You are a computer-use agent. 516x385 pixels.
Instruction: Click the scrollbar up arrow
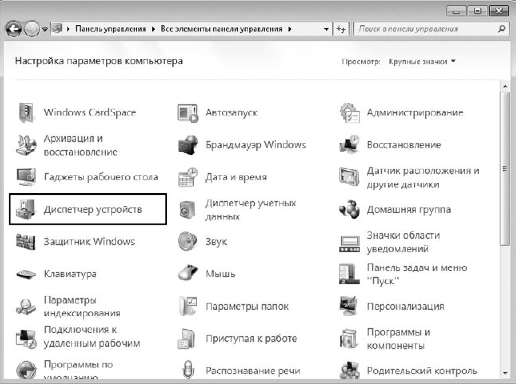point(505,86)
